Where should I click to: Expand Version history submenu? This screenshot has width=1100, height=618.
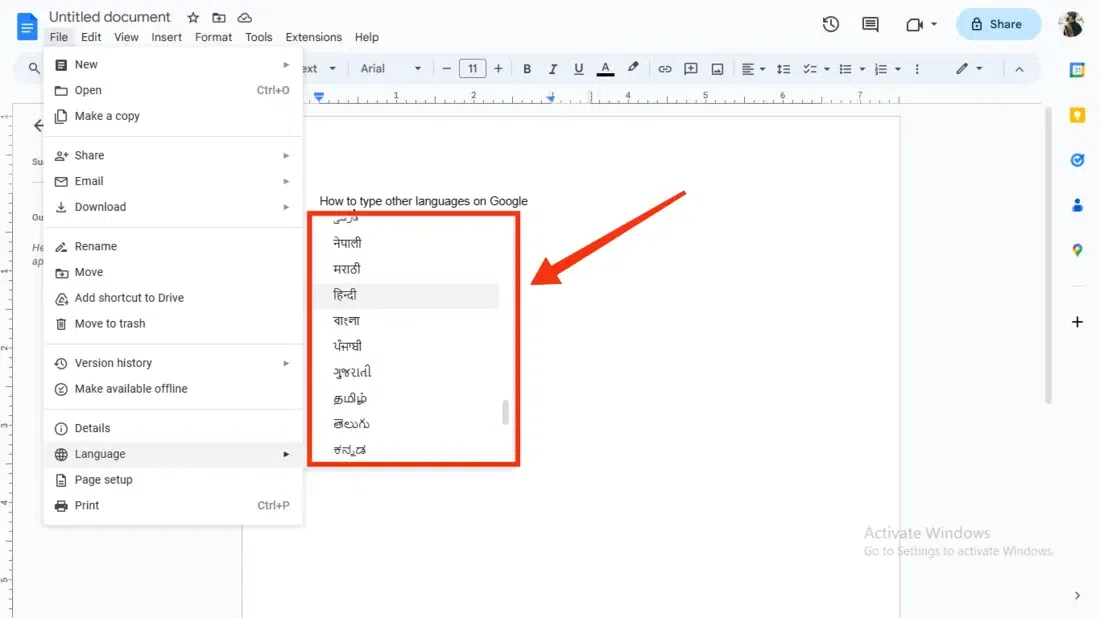[173, 363]
